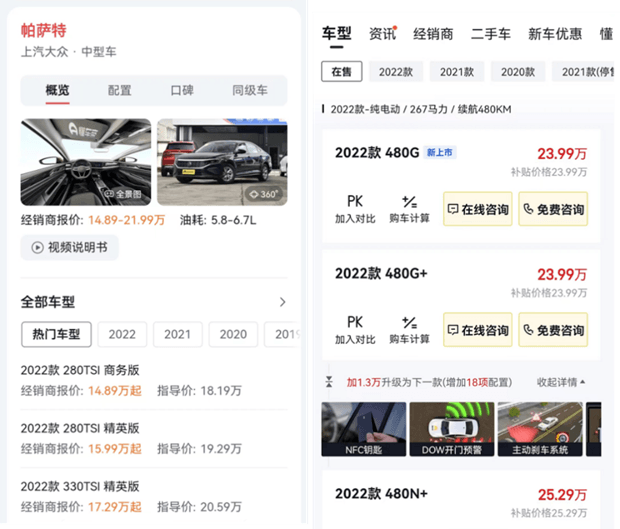Click PK 加入对比 for 2022款 480G+
The image size is (620, 529).
[355, 330]
